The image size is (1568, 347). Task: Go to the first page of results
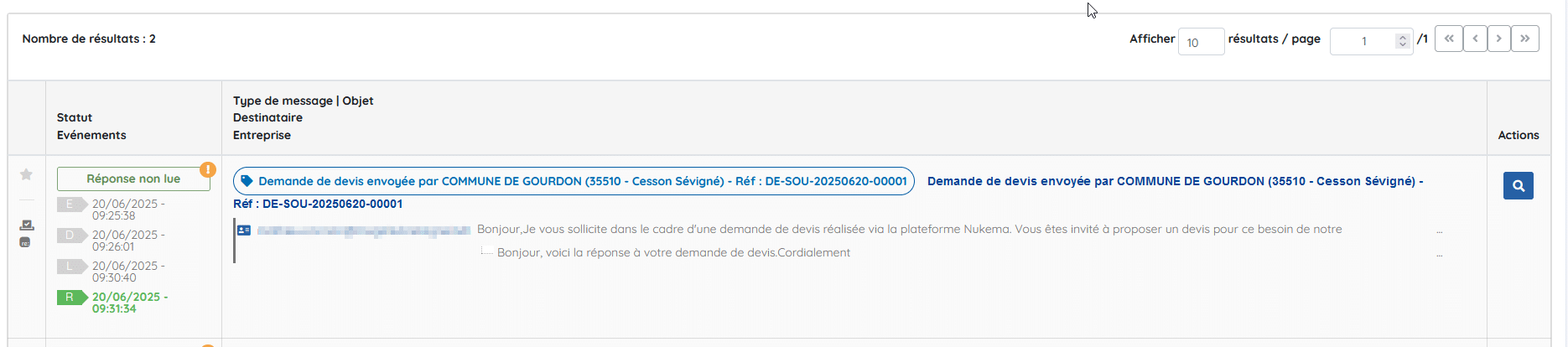tap(1449, 39)
